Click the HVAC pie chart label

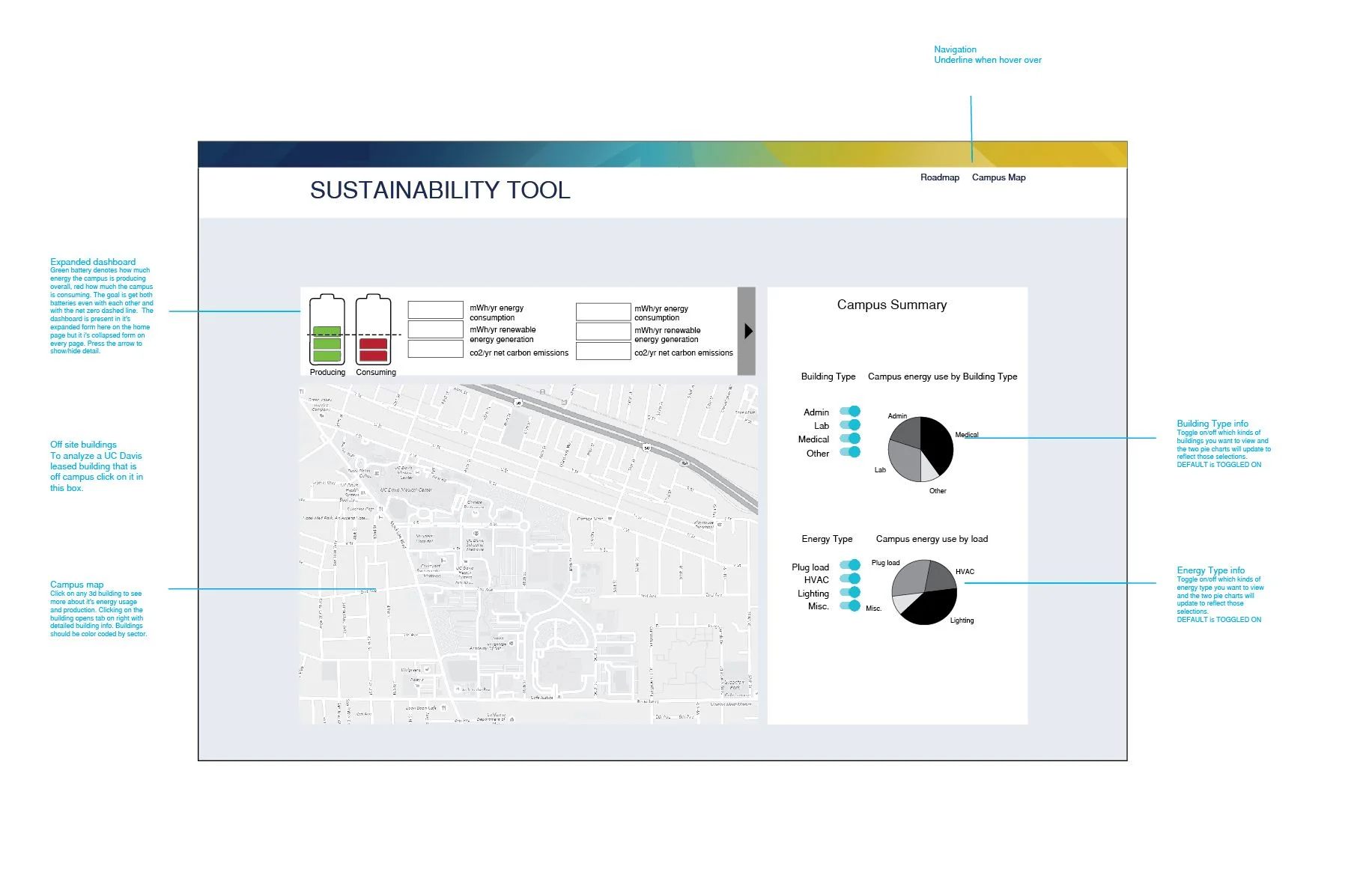pyautogui.click(x=965, y=572)
